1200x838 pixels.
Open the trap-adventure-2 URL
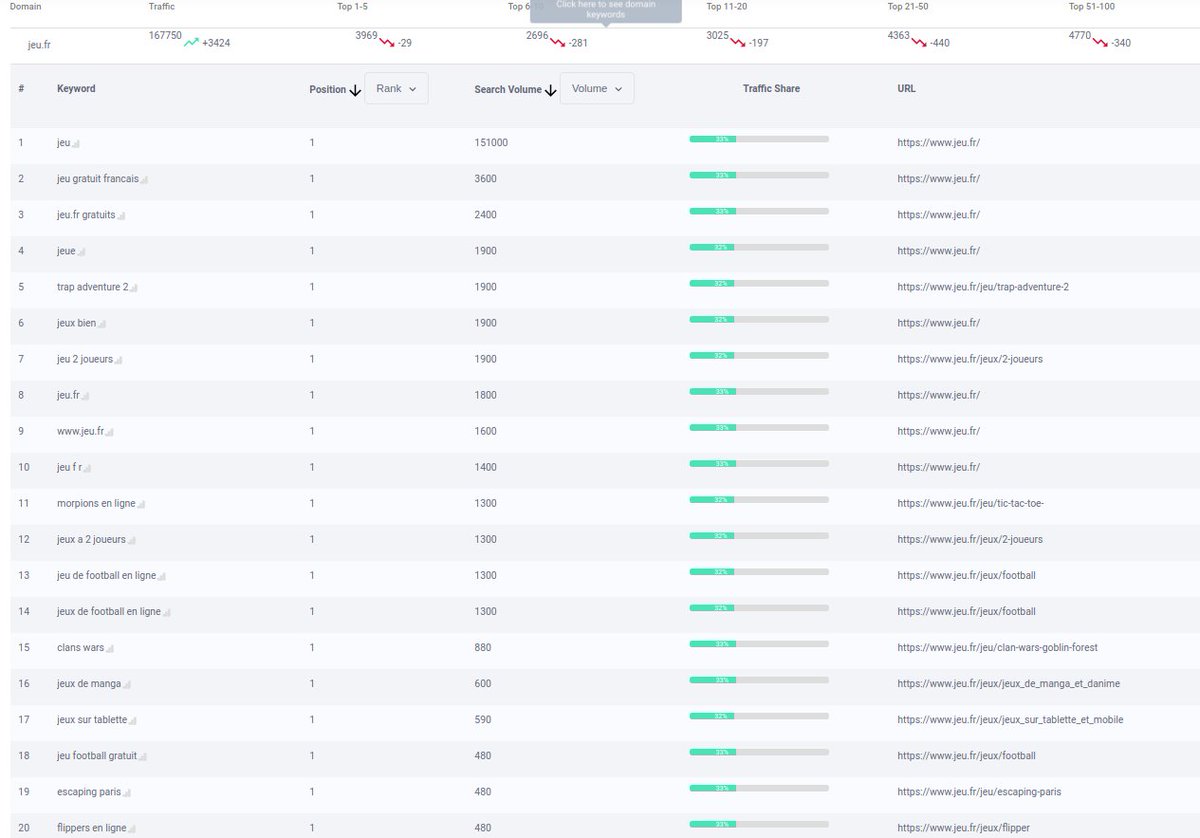(x=983, y=287)
